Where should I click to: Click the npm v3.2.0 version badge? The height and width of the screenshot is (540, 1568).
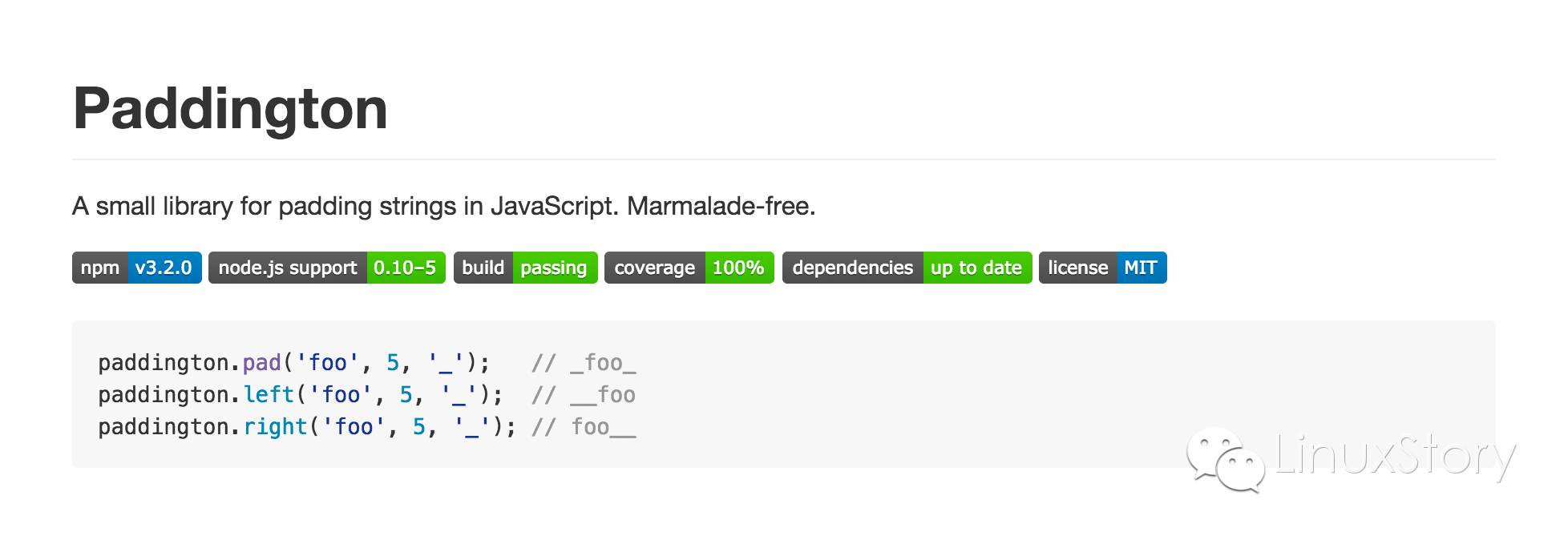click(x=136, y=268)
